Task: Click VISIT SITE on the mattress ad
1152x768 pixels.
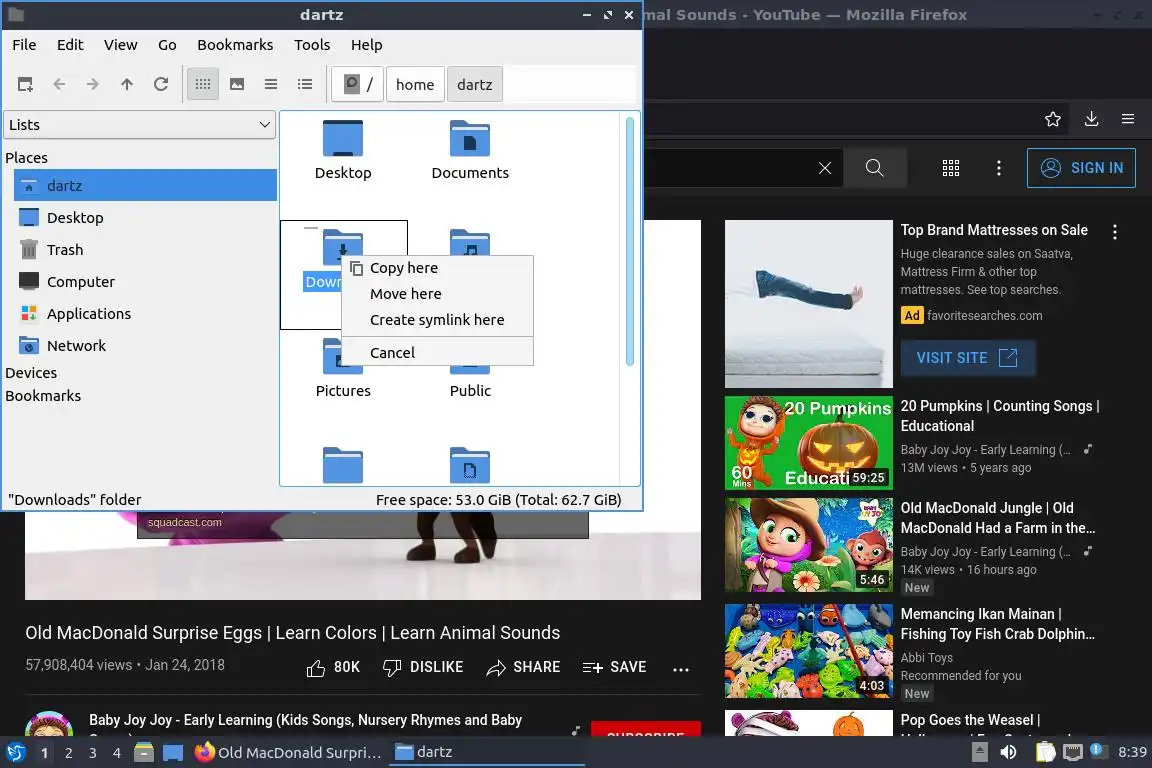Action: click(x=968, y=358)
